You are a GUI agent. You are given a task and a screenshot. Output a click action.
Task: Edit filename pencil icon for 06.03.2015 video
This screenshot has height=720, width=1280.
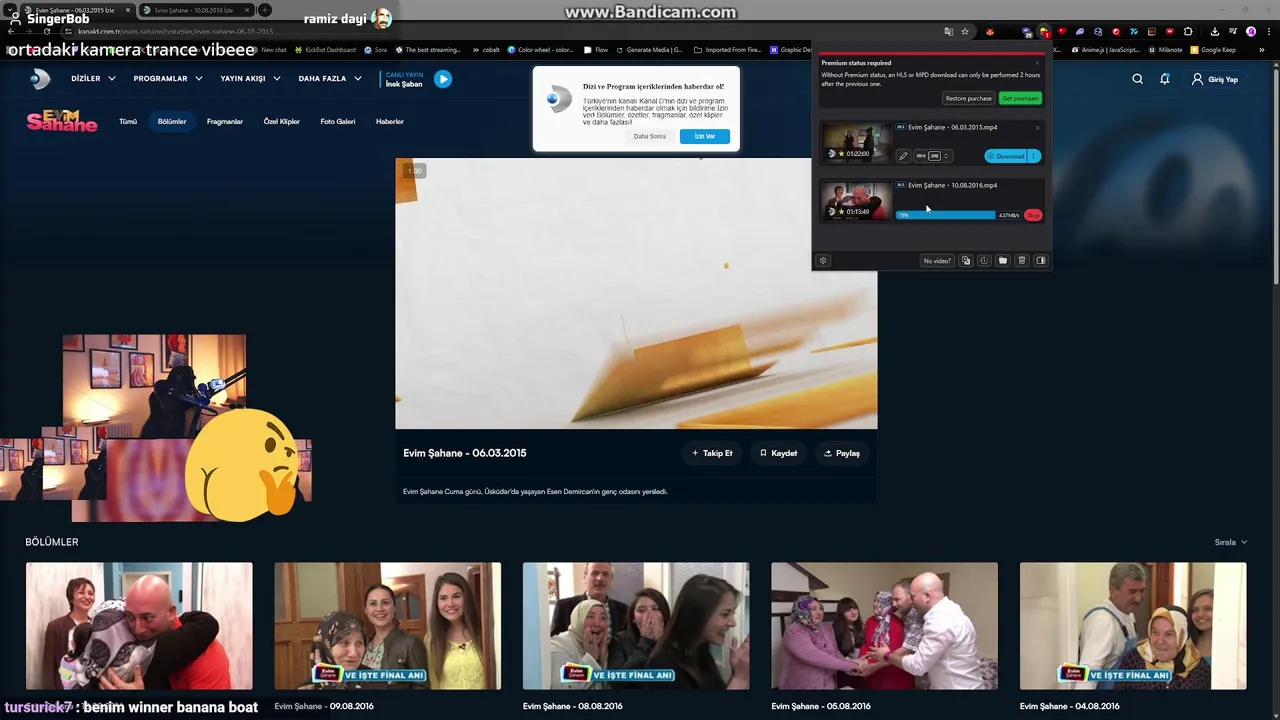[x=903, y=156]
